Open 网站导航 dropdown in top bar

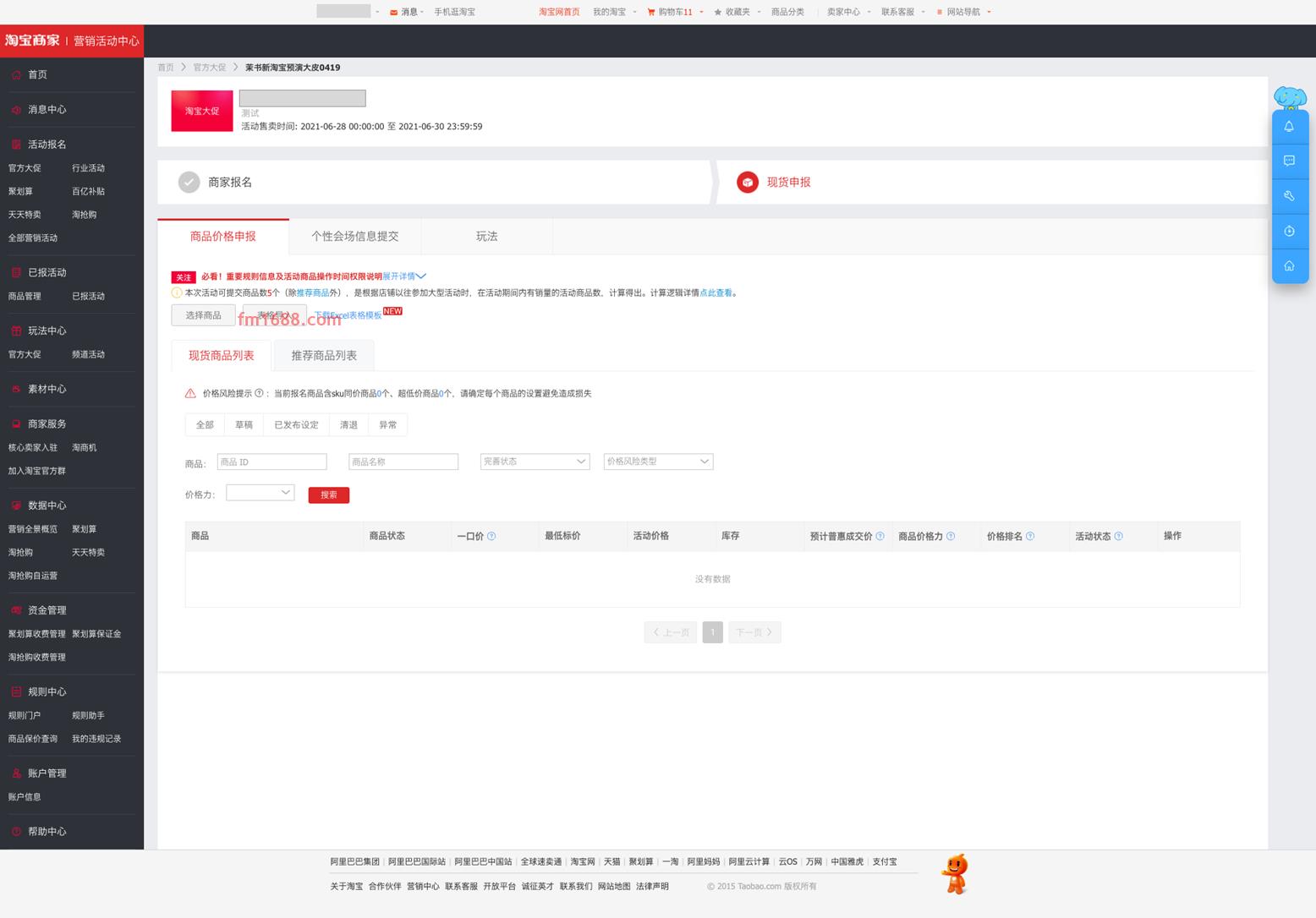click(964, 12)
